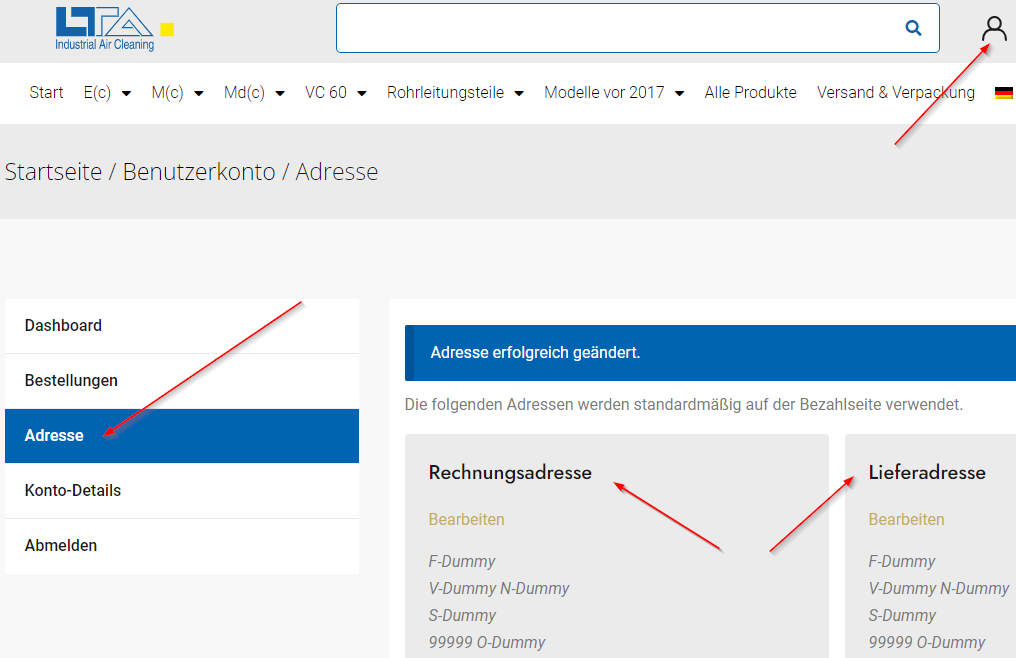Click Bearbeiten under Lieferadresse
This screenshot has width=1016, height=658.
point(906,520)
